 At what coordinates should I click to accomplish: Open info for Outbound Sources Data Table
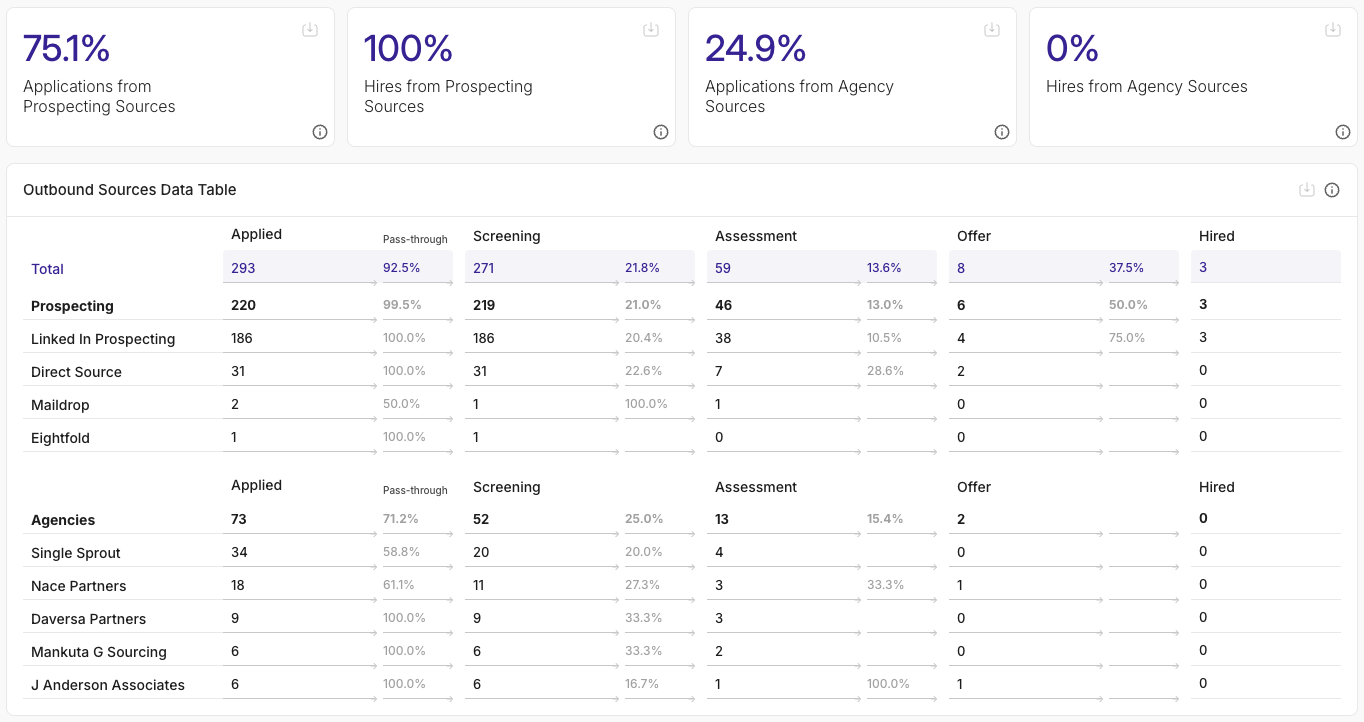tap(1332, 190)
